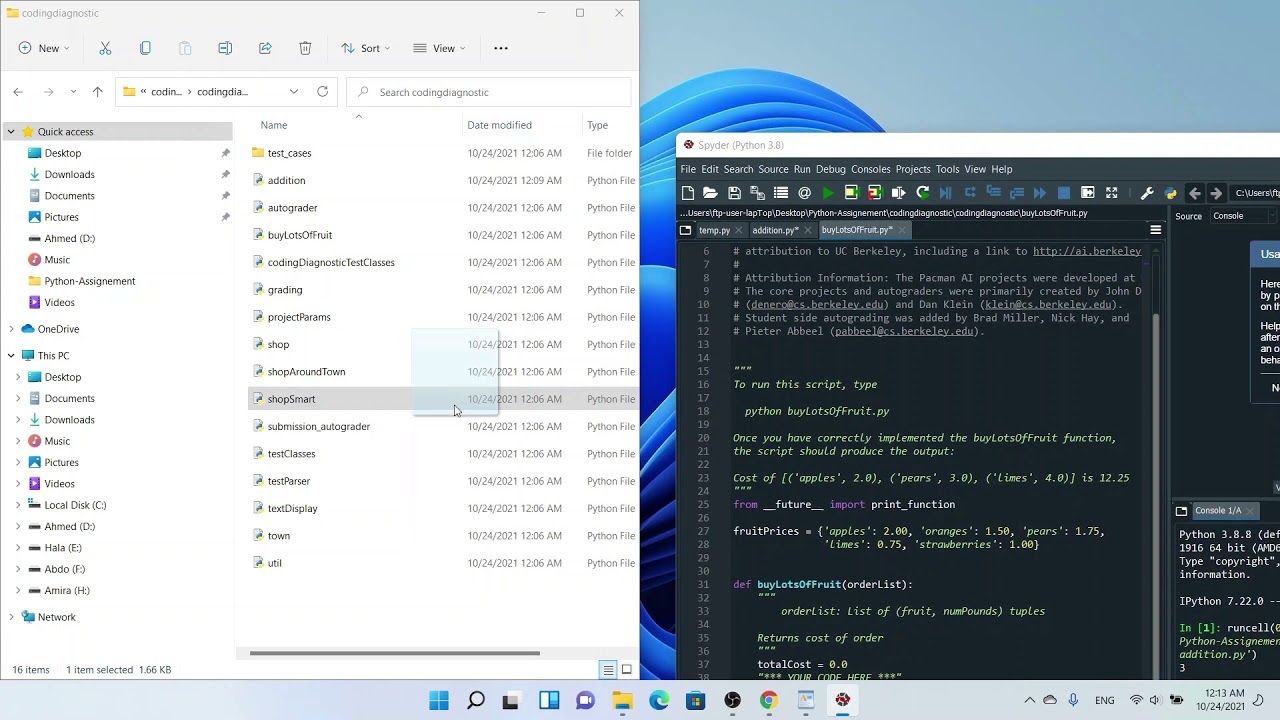Go up one folder level in Explorer
Screen dimensions: 1280x720
coord(97,92)
